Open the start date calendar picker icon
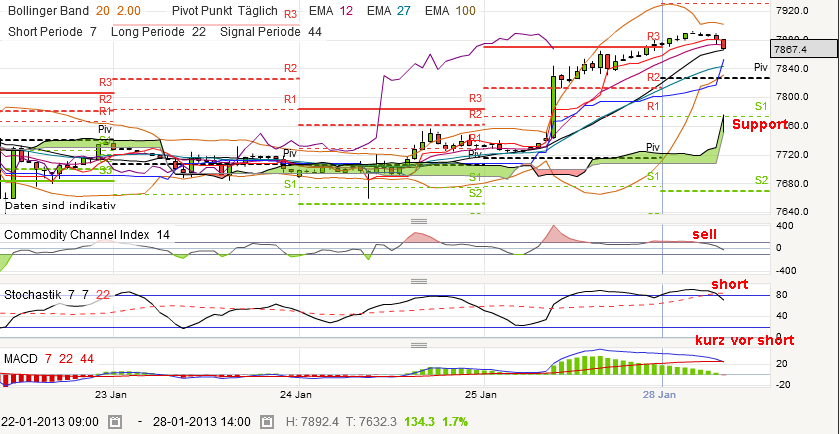840x434 pixels. click(x=114, y=421)
